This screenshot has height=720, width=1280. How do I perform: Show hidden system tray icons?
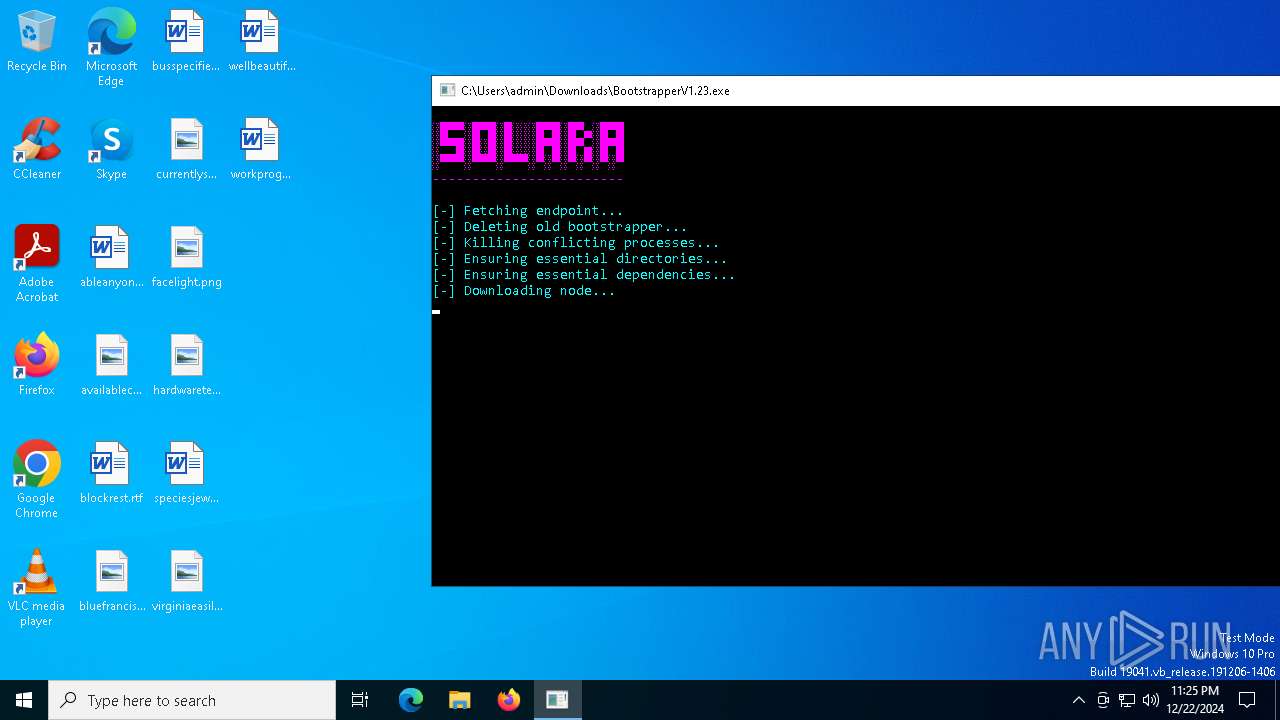1078,700
